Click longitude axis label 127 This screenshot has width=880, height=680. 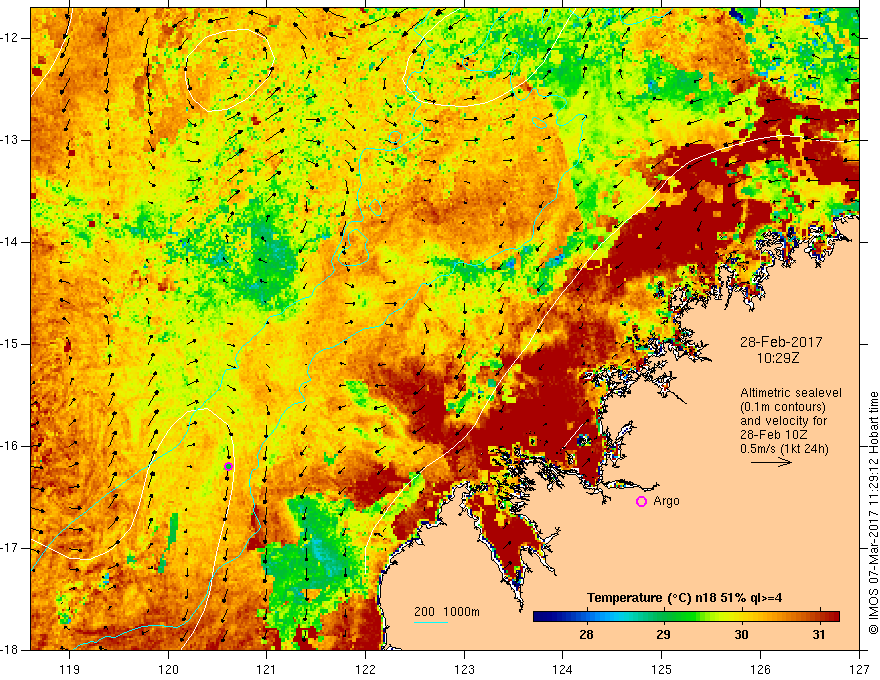pyautogui.click(x=859, y=669)
